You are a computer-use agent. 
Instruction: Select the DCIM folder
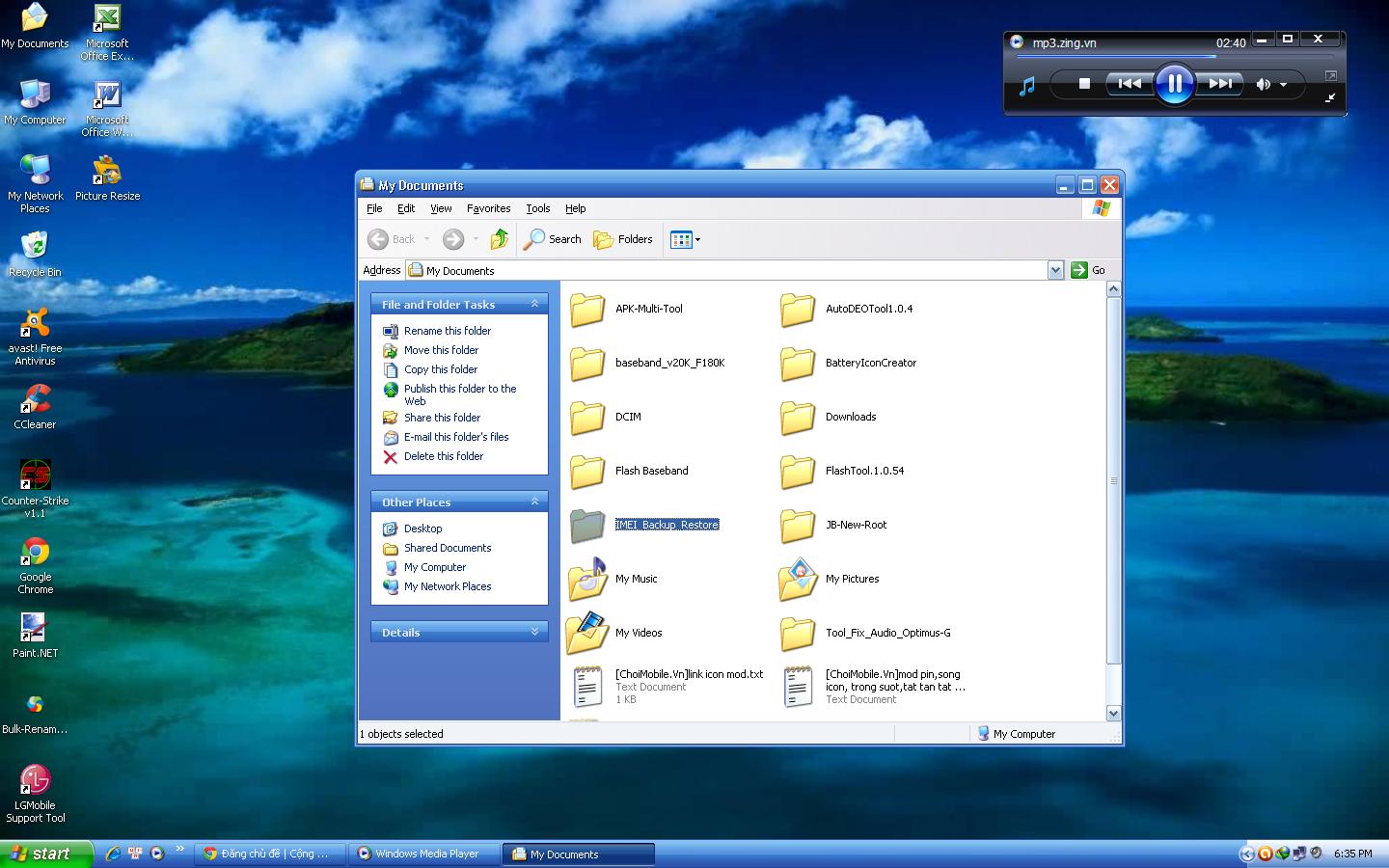point(605,418)
